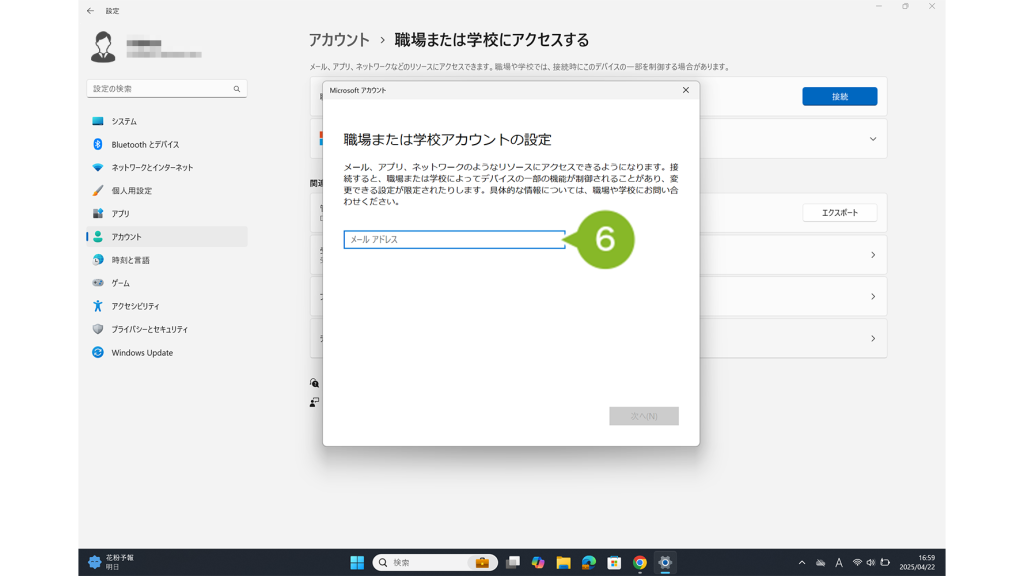Open the right chevron row under エクスポート
Viewport: 1024px width, 576px height.
click(x=872, y=255)
